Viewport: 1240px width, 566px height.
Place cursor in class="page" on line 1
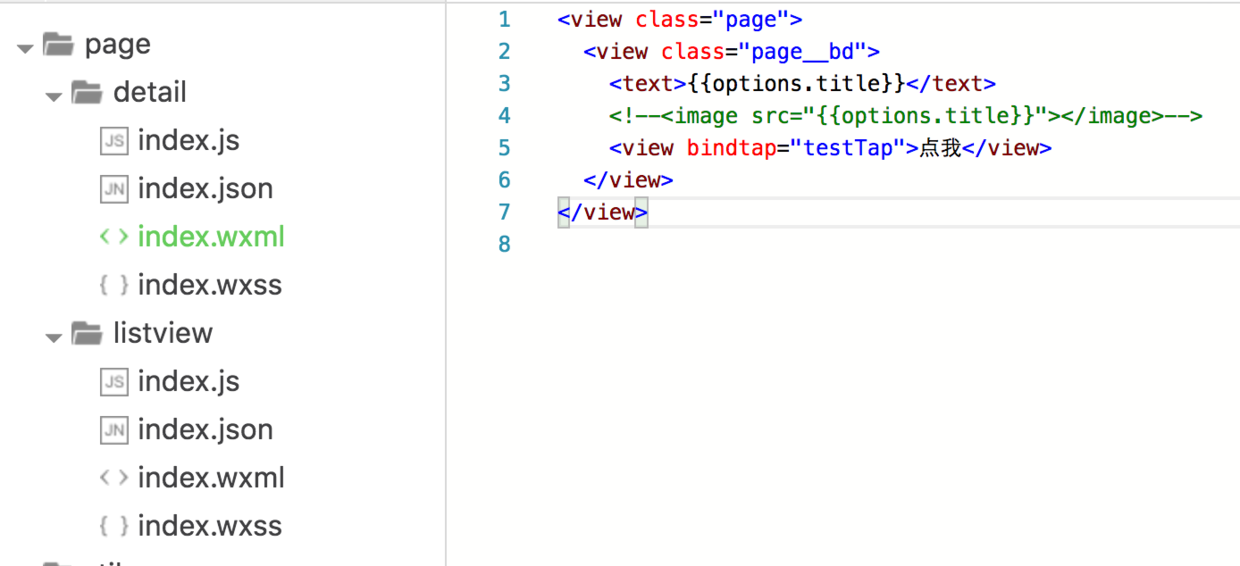tap(712, 20)
